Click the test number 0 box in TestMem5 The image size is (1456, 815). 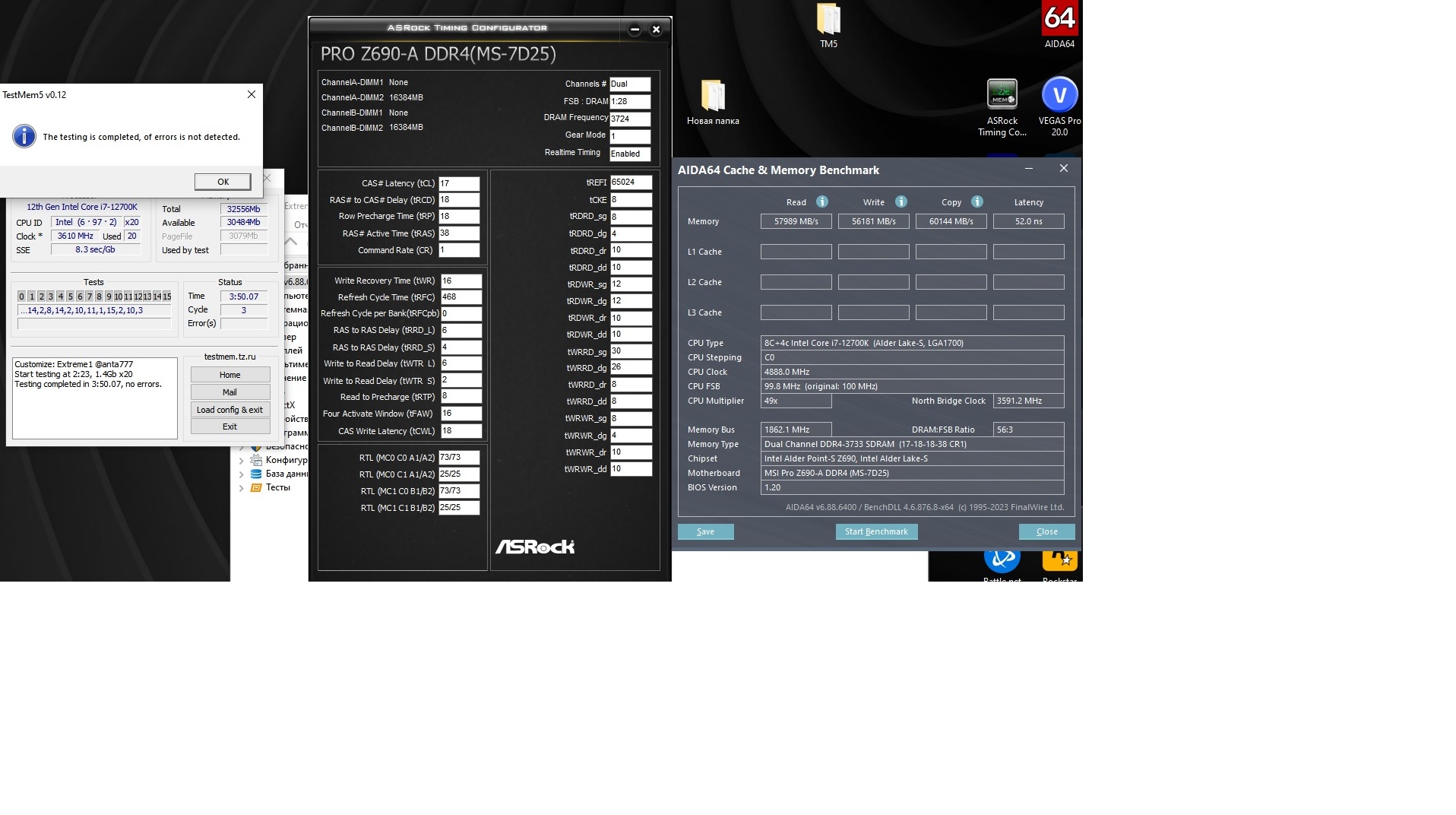21,297
